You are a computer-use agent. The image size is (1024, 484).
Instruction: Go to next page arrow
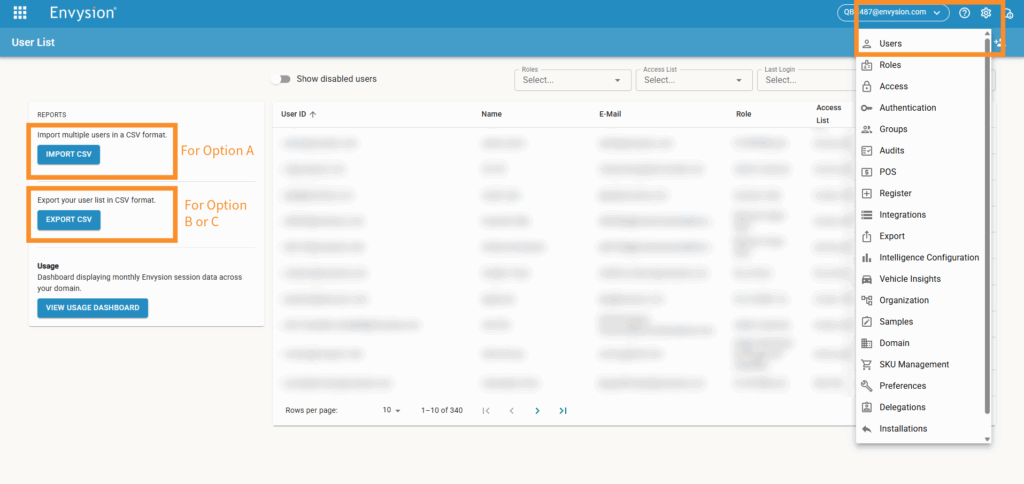(x=537, y=410)
